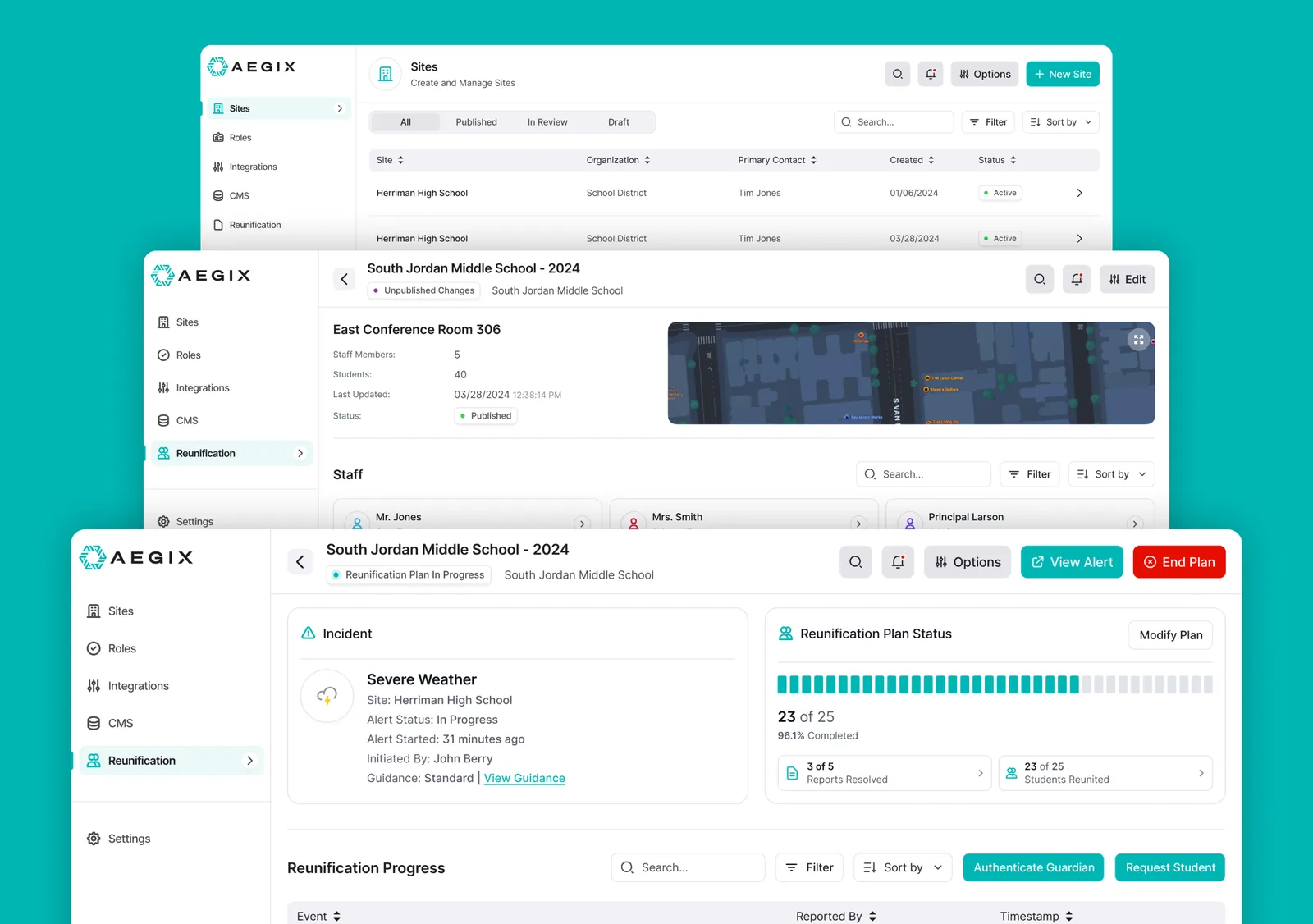This screenshot has height=924, width=1313.
Task: Click the View Alert button
Action: 1072,562
